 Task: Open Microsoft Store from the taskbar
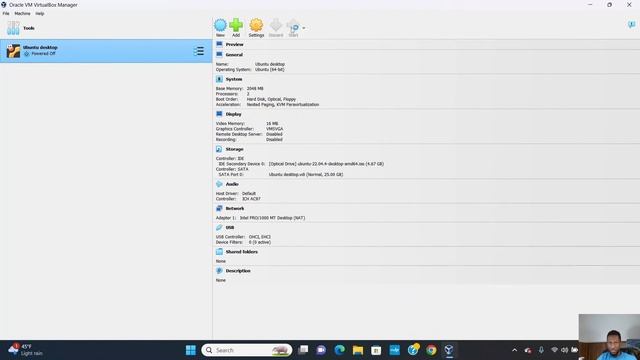click(376, 350)
